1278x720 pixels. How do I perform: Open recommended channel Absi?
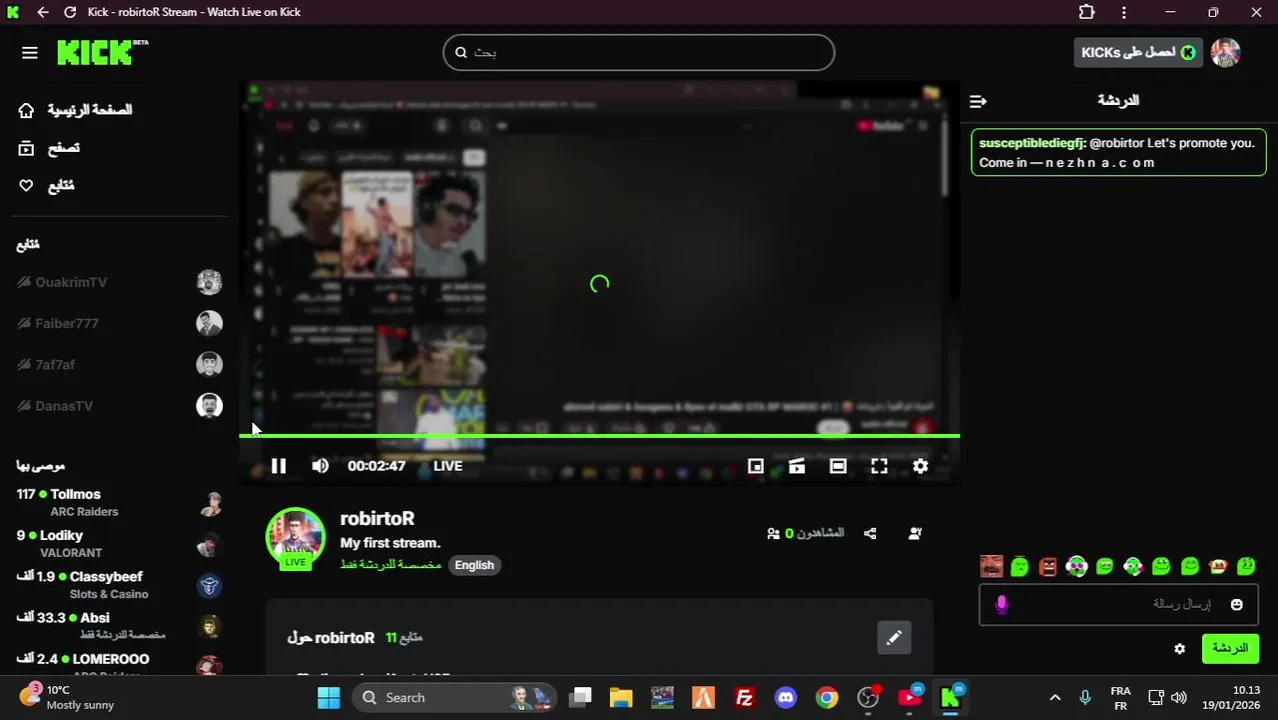coord(119,625)
